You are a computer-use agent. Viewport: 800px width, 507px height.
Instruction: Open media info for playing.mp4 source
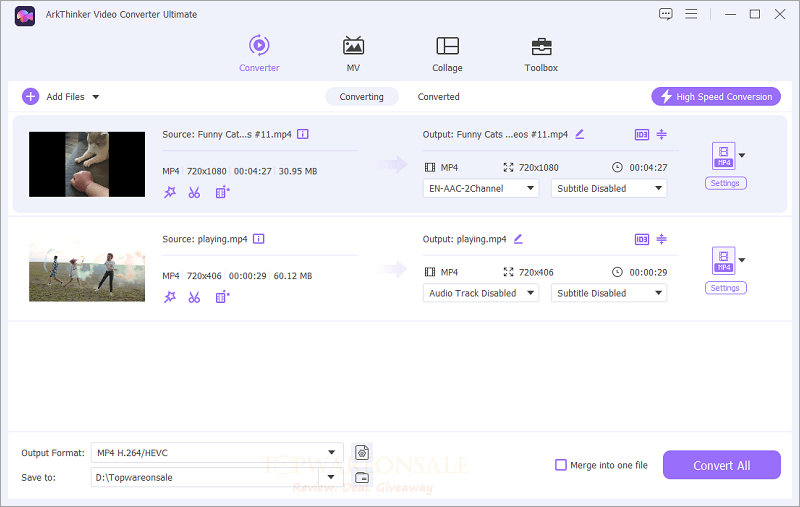(x=259, y=239)
